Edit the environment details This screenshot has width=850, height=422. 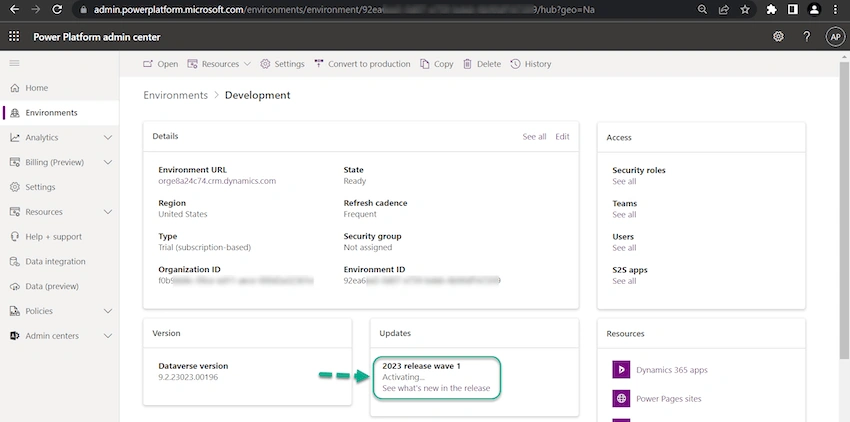click(x=562, y=137)
